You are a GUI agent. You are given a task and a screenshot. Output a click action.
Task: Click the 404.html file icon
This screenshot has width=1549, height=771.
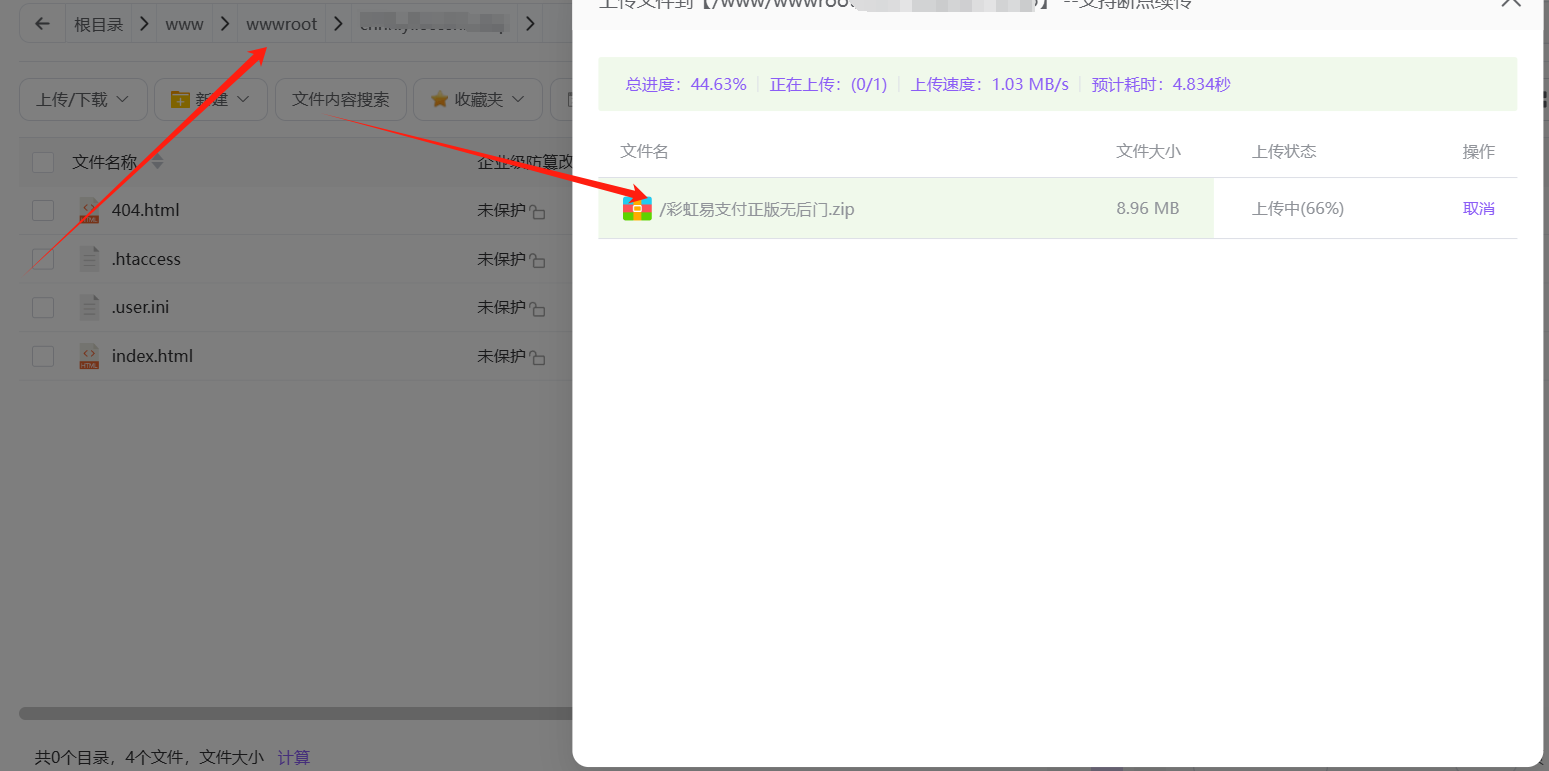[x=89, y=210]
